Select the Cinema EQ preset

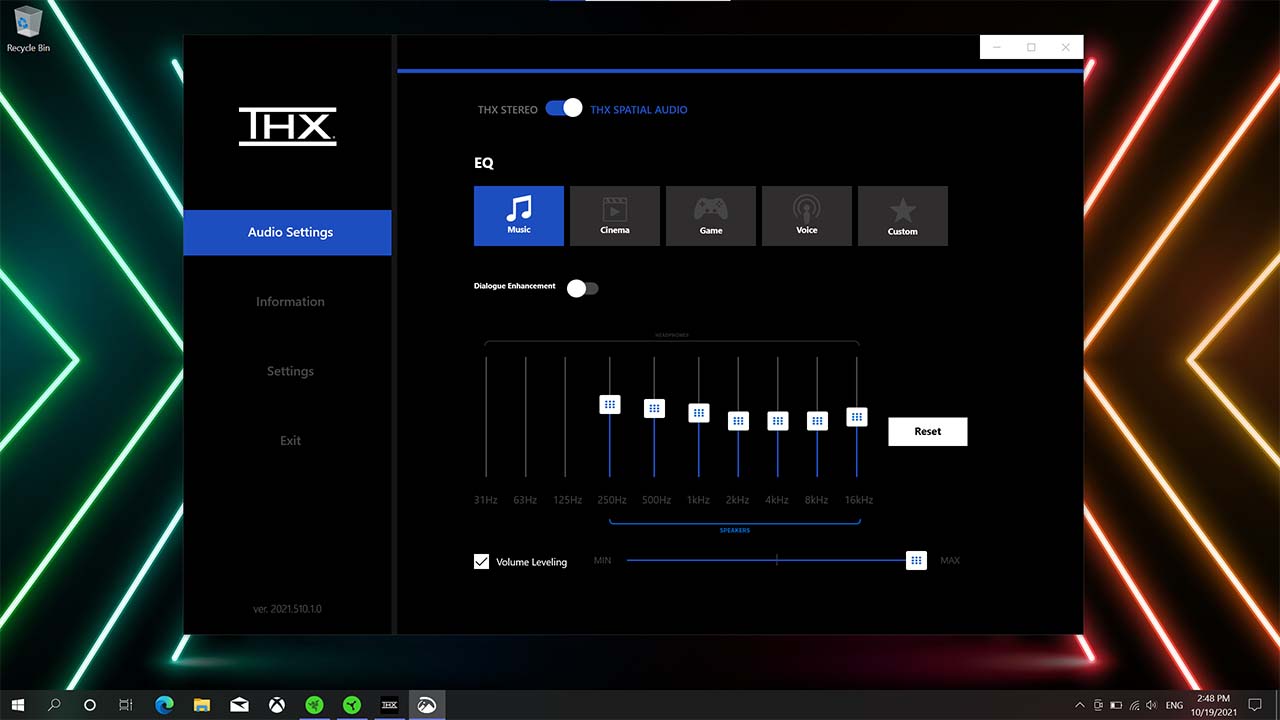pos(614,215)
